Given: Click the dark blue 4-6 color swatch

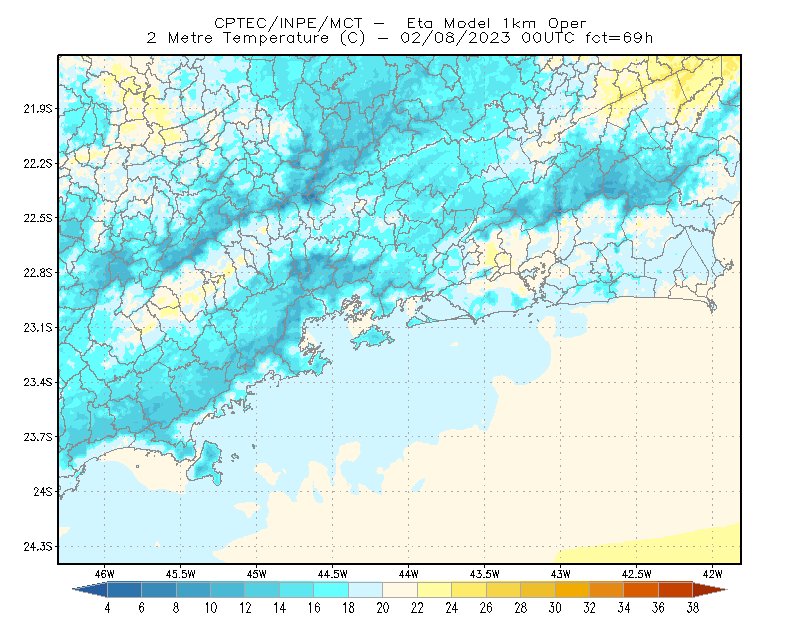Looking at the screenshot, I should 124,589.
